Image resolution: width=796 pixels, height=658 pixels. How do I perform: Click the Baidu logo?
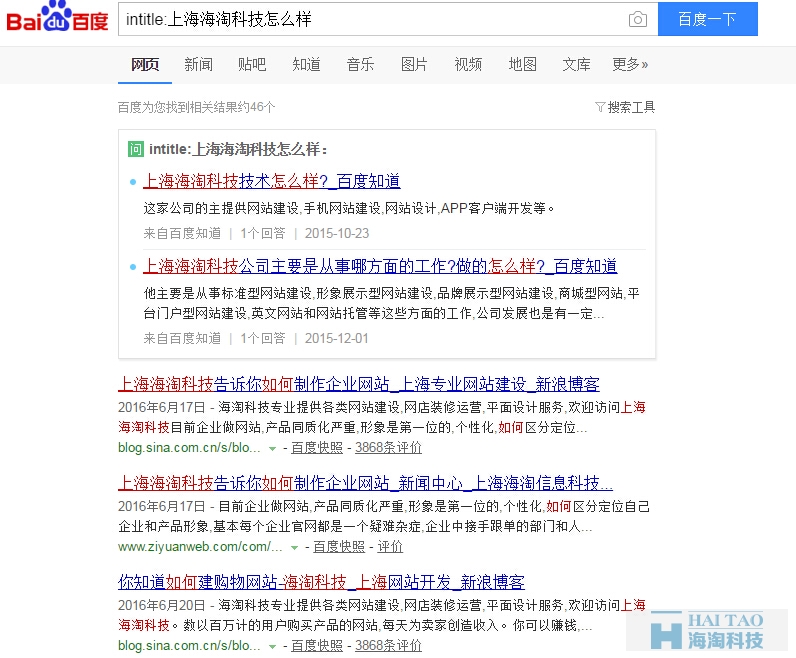[x=57, y=17]
